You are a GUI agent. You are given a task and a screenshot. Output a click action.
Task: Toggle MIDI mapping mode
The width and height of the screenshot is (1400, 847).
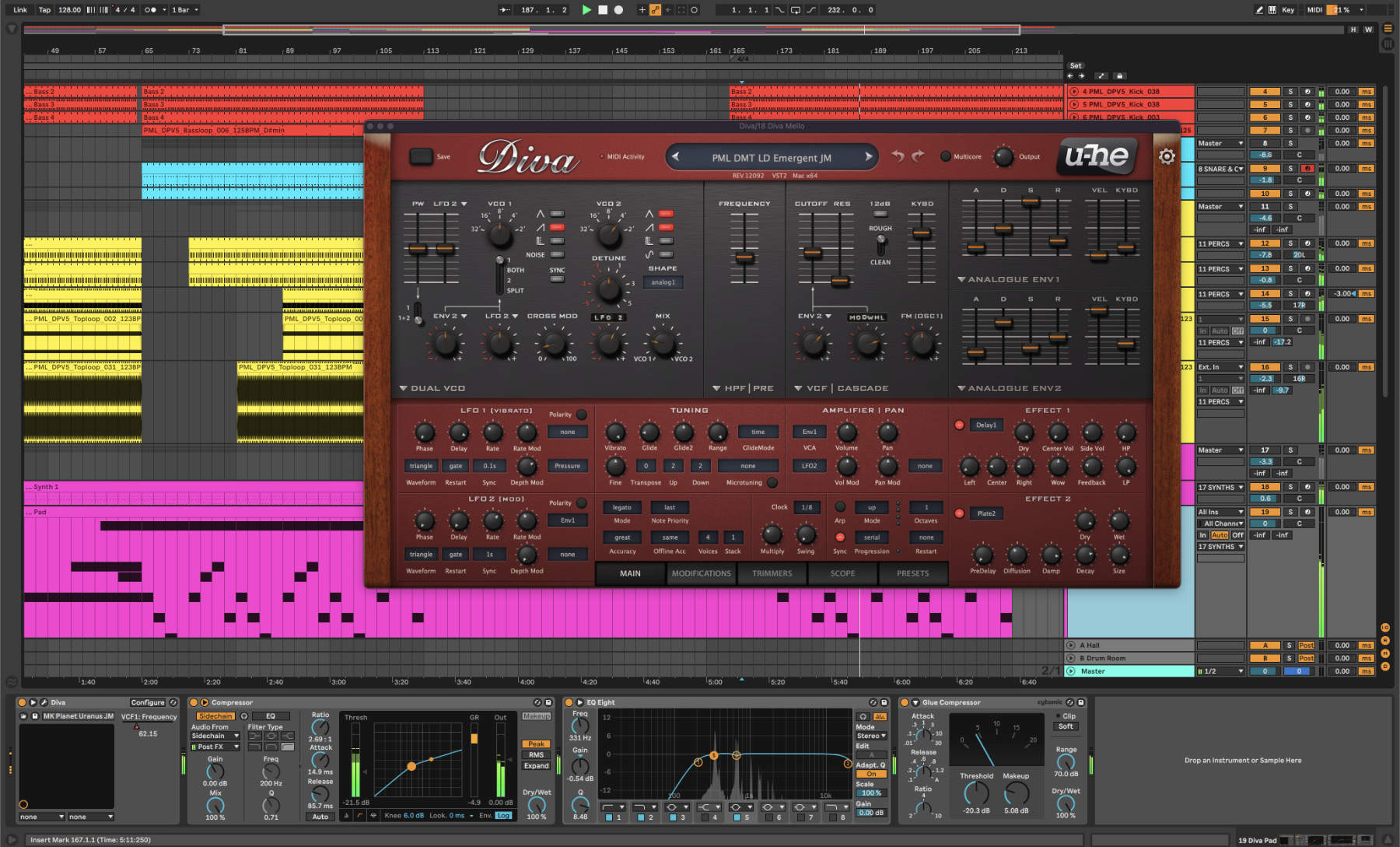(1314, 10)
